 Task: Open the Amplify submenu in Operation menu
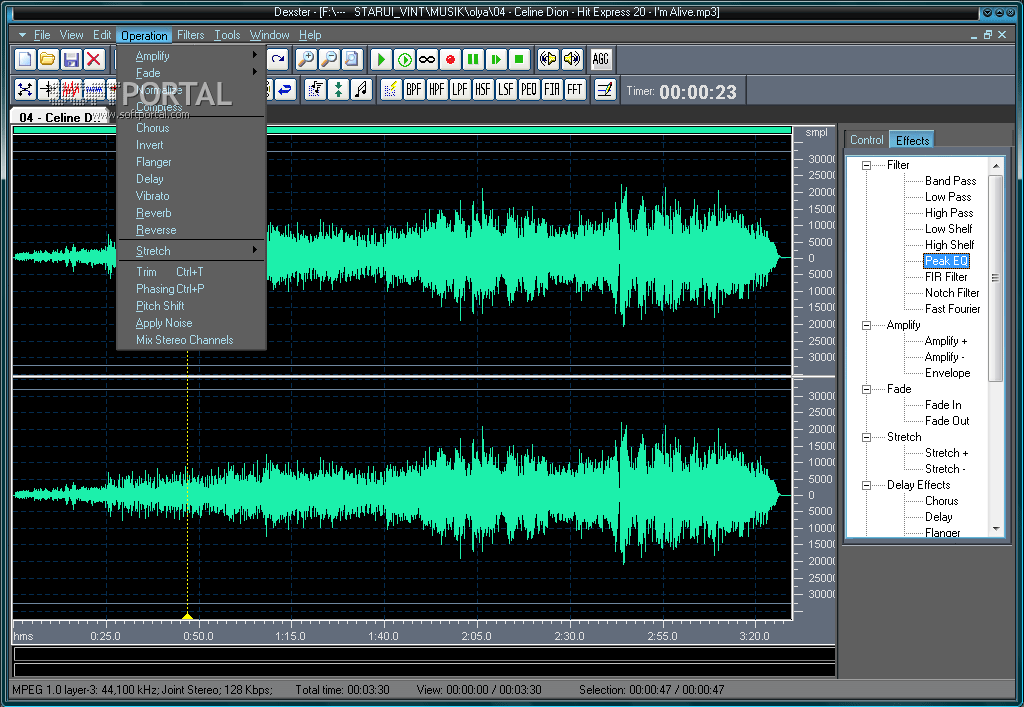(191, 56)
